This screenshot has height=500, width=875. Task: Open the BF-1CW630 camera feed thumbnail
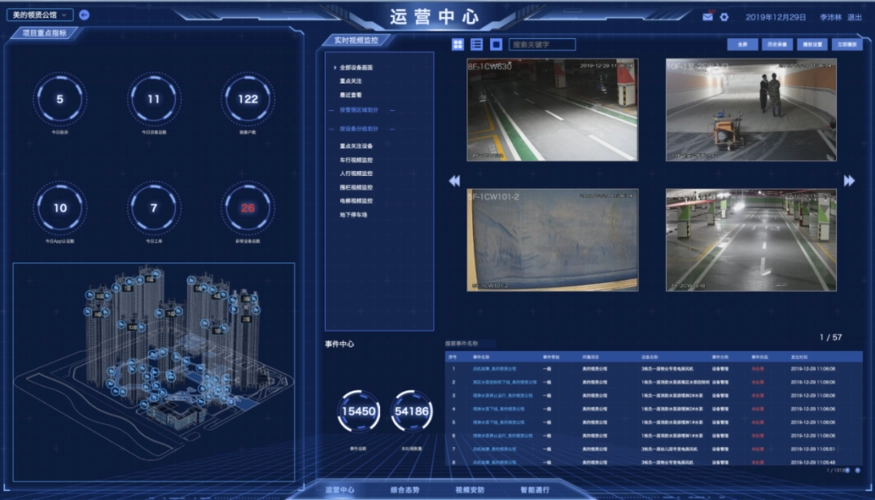point(552,109)
